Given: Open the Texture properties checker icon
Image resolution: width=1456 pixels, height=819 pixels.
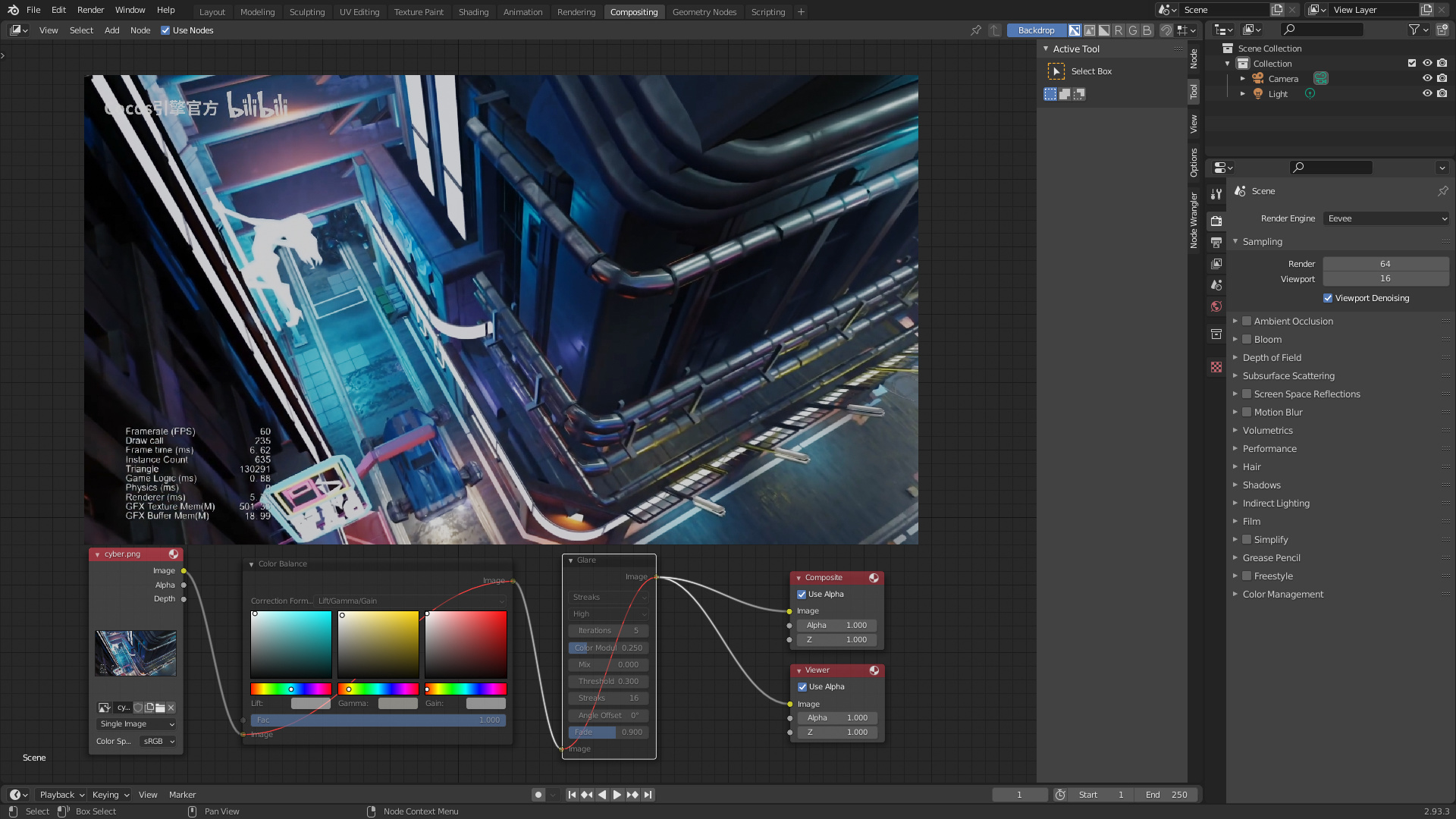Looking at the screenshot, I should tap(1216, 367).
